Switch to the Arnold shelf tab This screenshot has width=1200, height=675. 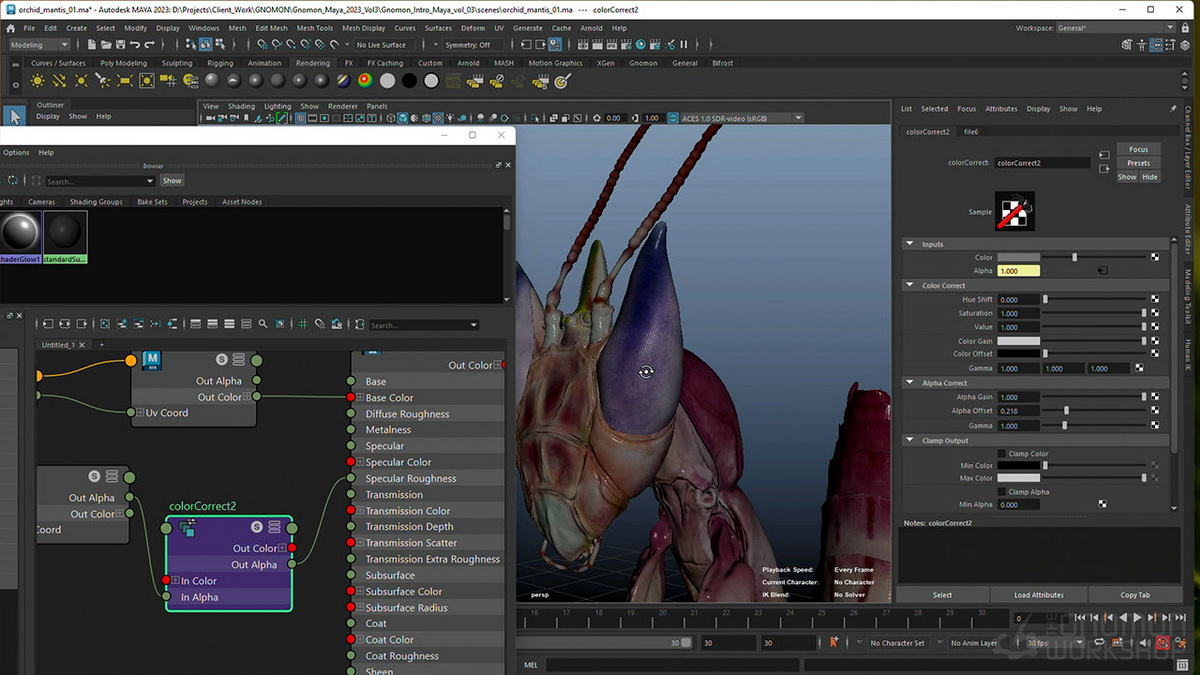coord(468,63)
